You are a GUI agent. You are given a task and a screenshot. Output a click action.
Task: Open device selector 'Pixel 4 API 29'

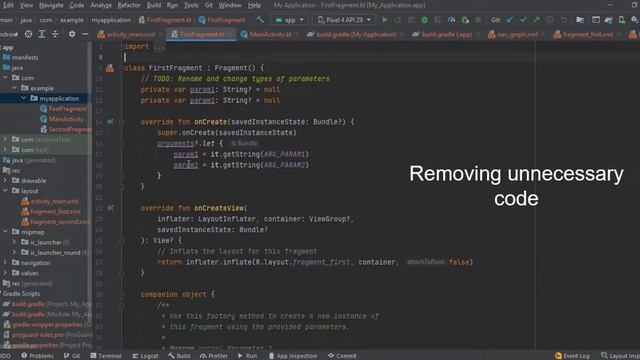344,20
